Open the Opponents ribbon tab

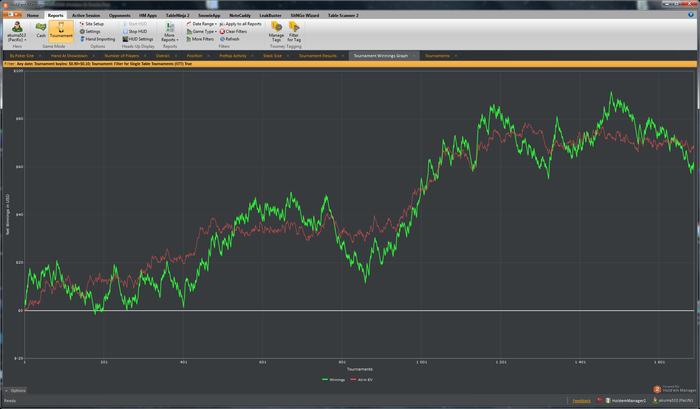(120, 15)
